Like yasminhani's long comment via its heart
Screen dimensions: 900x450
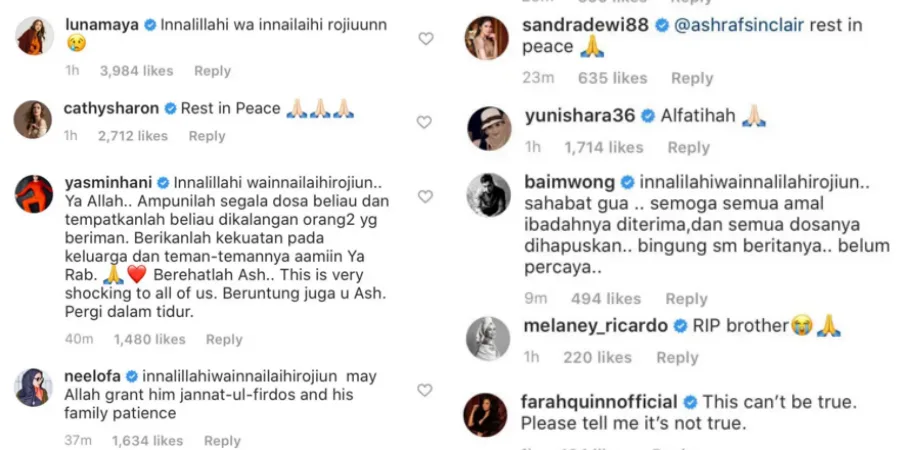tap(425, 197)
